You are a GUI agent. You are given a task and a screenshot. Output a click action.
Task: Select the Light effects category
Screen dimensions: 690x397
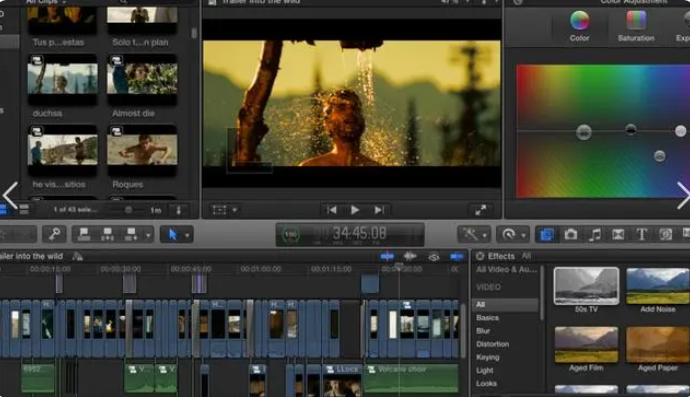click(x=484, y=371)
